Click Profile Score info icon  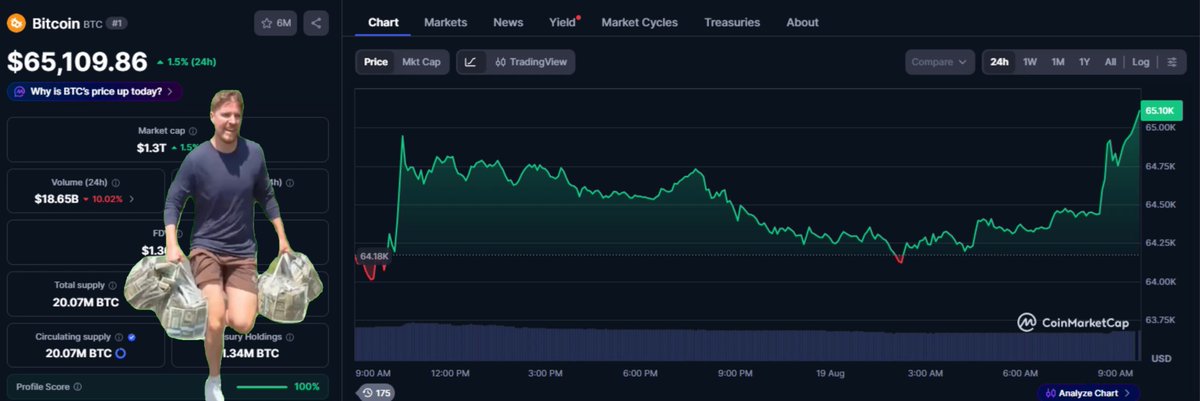[78, 386]
